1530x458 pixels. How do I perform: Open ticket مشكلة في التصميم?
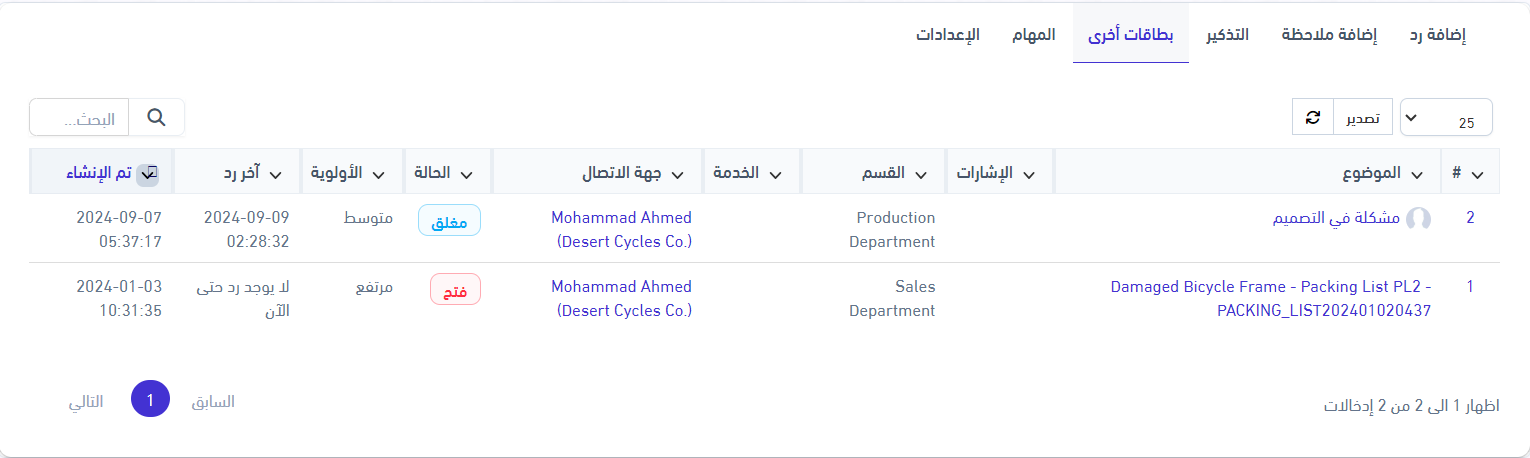(1341, 218)
